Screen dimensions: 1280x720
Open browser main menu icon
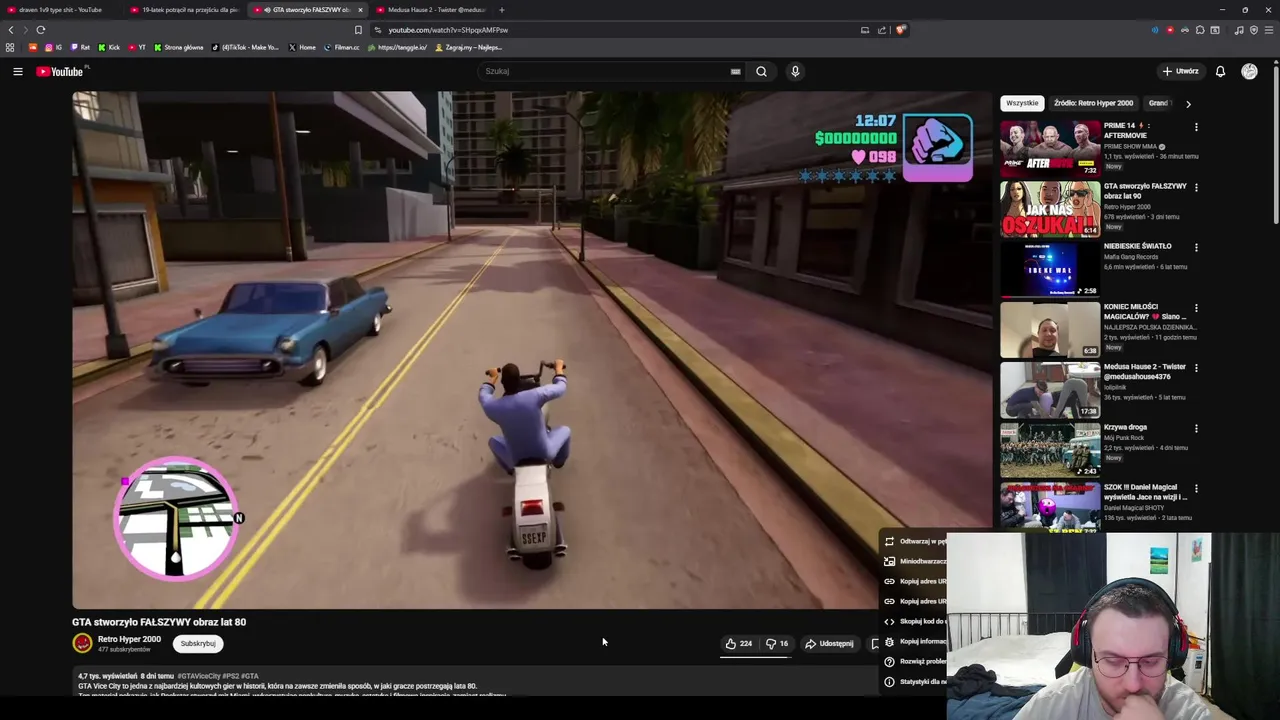1269,30
